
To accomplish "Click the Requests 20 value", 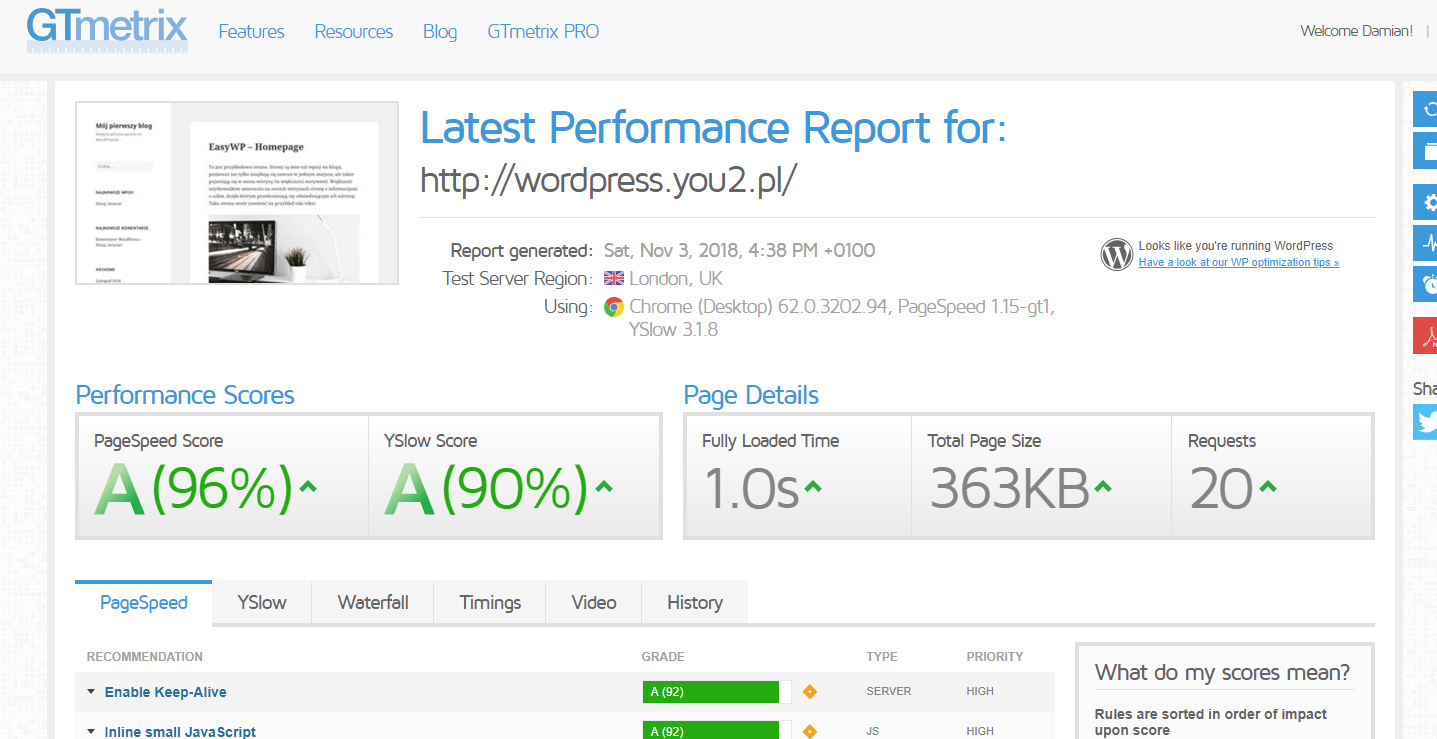I will click(1221, 488).
